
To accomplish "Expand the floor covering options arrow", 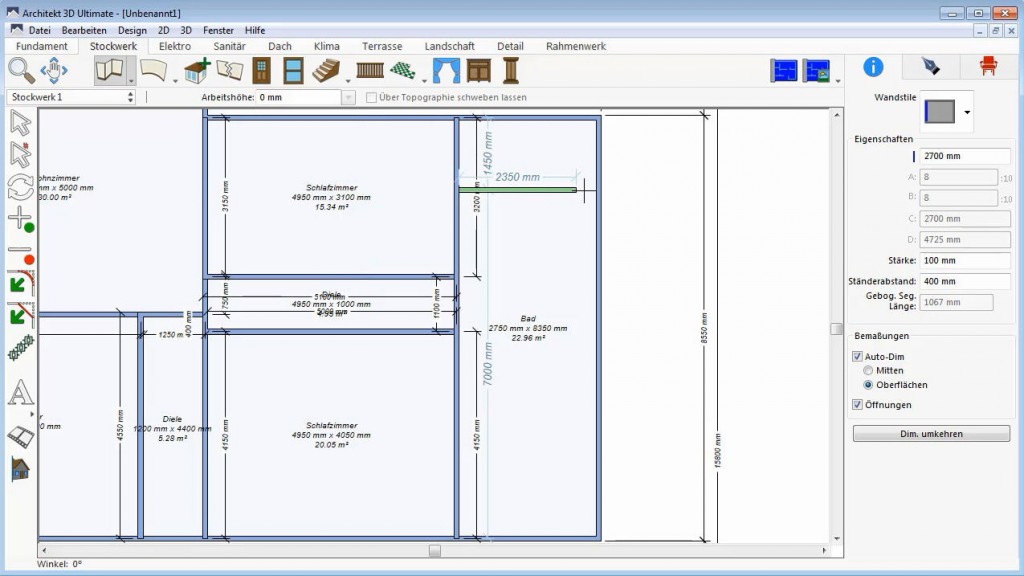I will pyautogui.click(x=424, y=81).
